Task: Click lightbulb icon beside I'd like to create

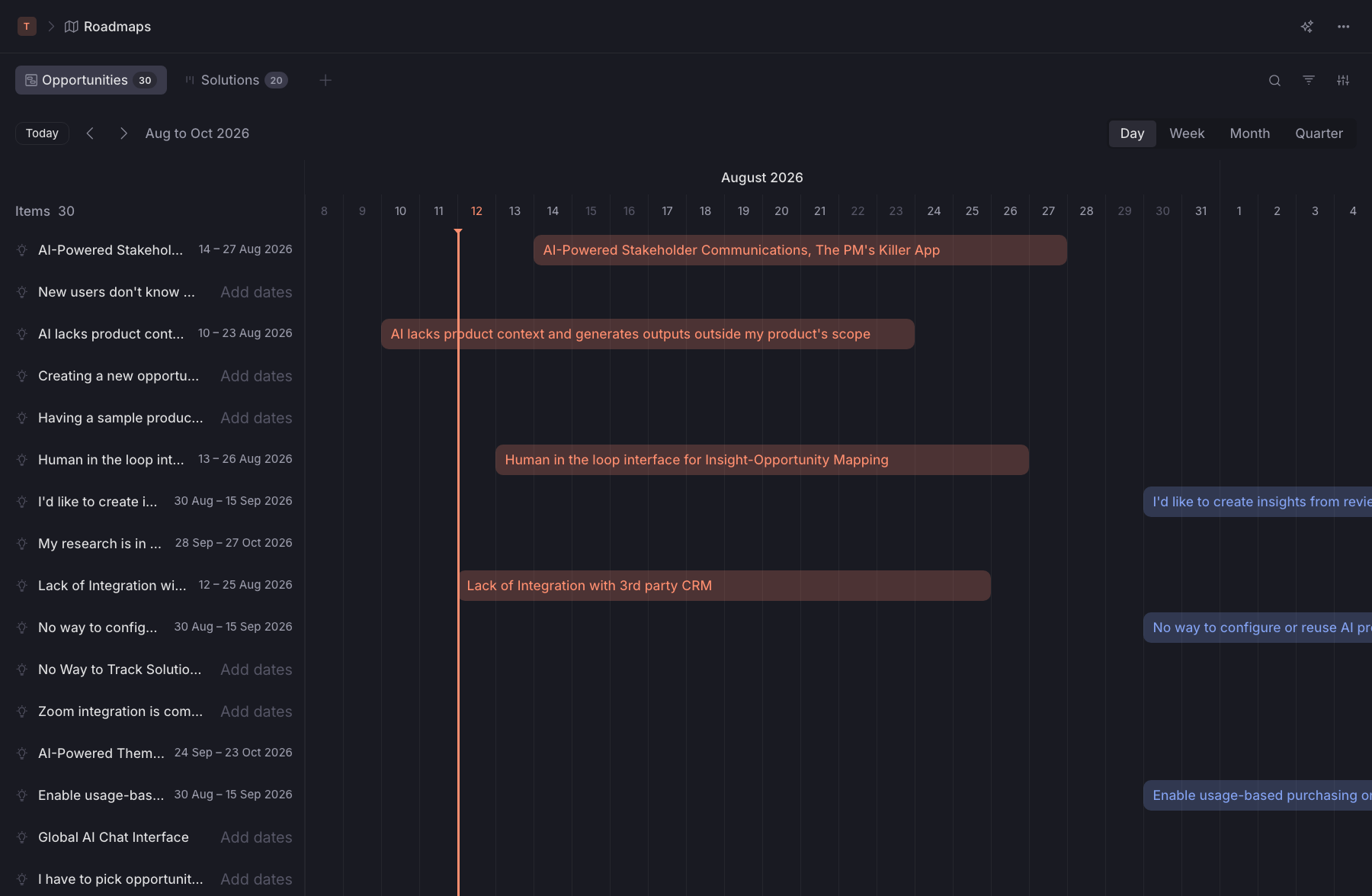Action: [x=22, y=502]
